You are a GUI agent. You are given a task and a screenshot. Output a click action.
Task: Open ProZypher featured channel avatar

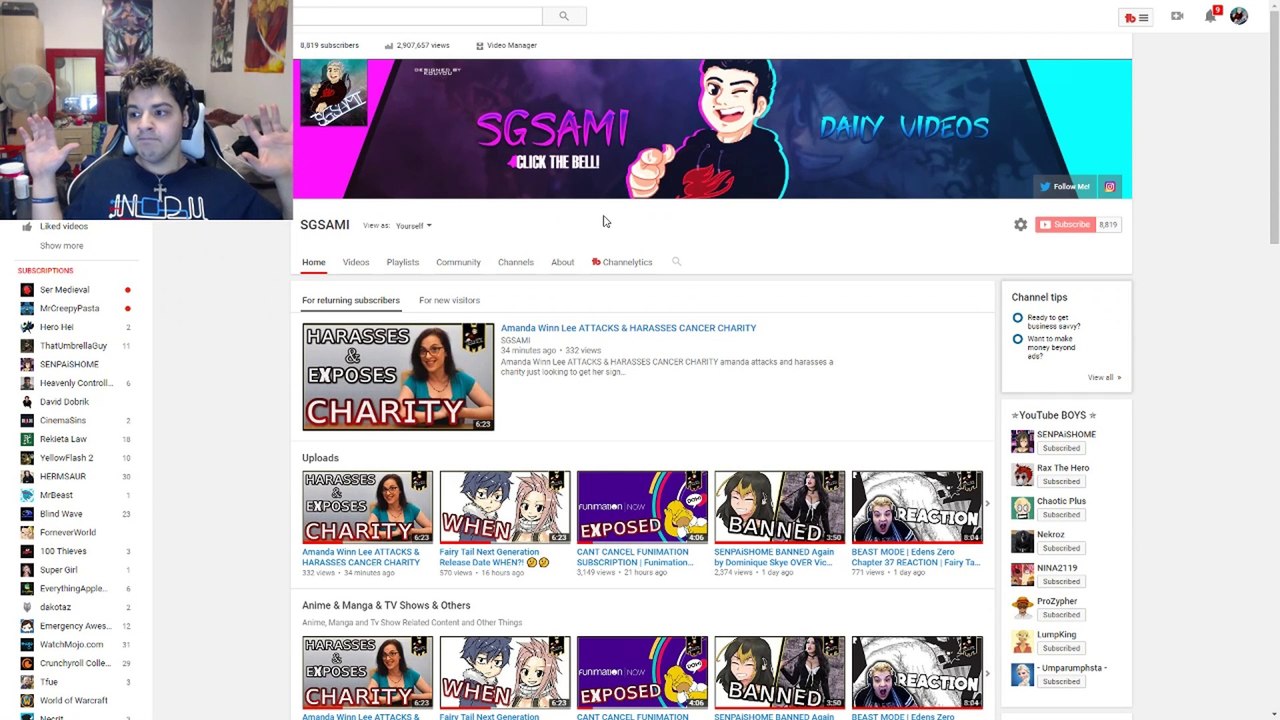[1022, 608]
